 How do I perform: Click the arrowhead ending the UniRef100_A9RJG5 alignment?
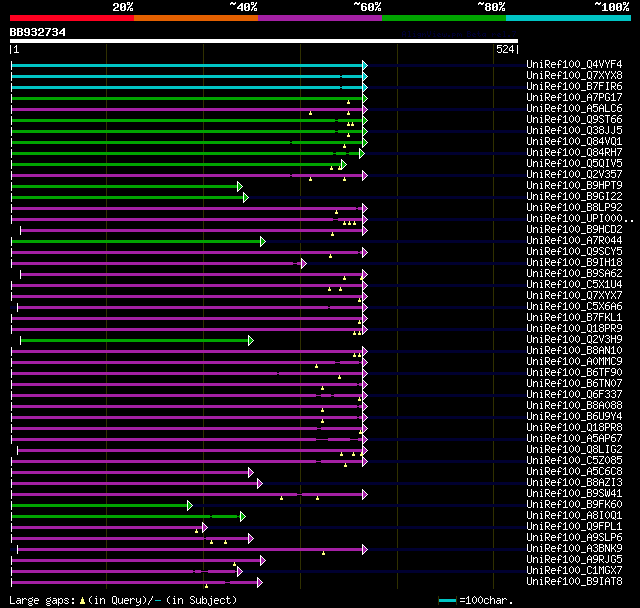click(263, 561)
